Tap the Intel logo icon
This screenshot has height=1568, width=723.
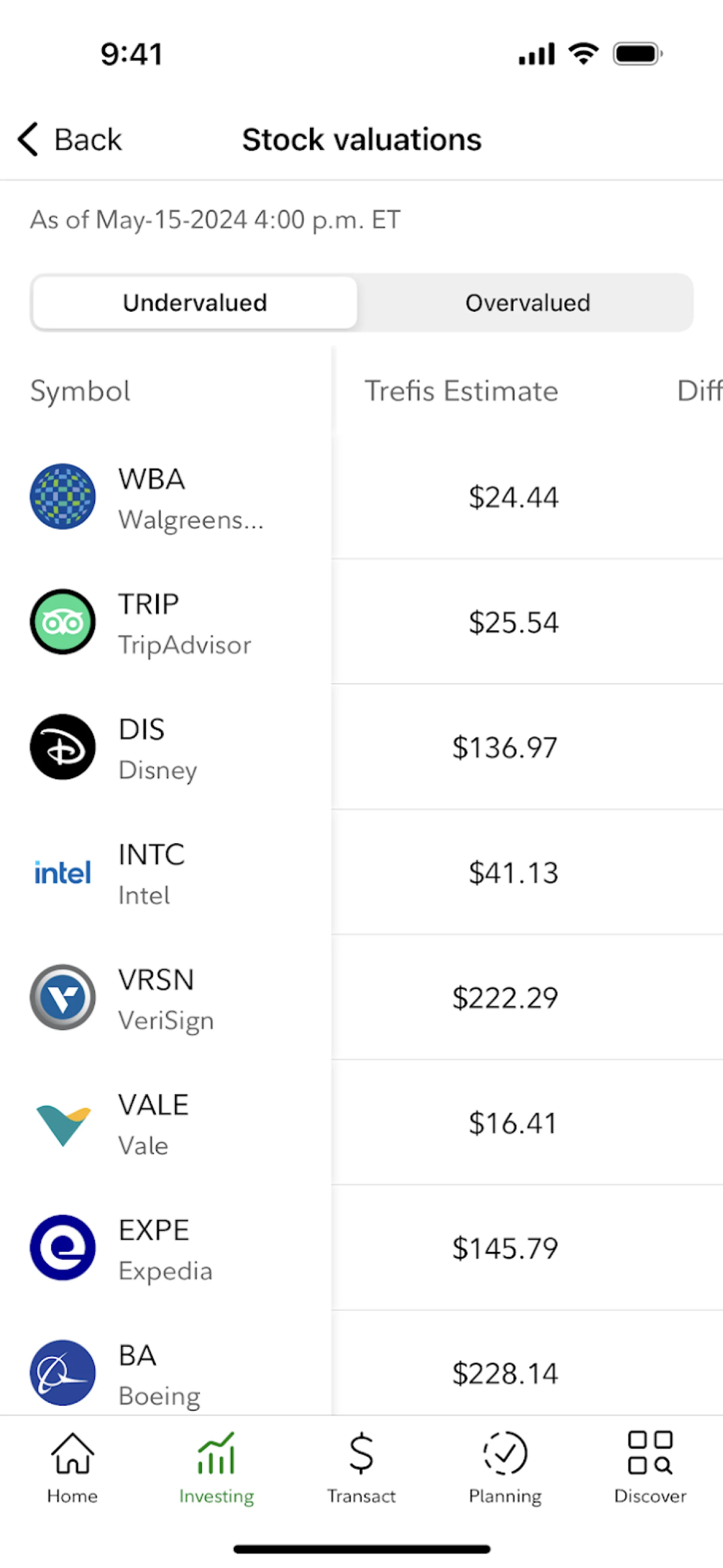tap(63, 872)
